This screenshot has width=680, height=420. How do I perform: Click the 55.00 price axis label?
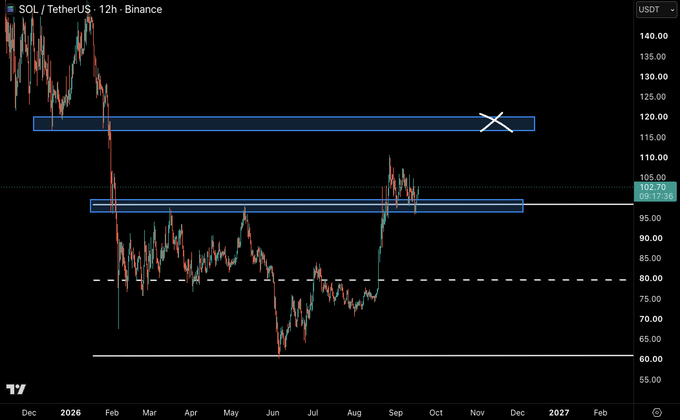coord(650,380)
